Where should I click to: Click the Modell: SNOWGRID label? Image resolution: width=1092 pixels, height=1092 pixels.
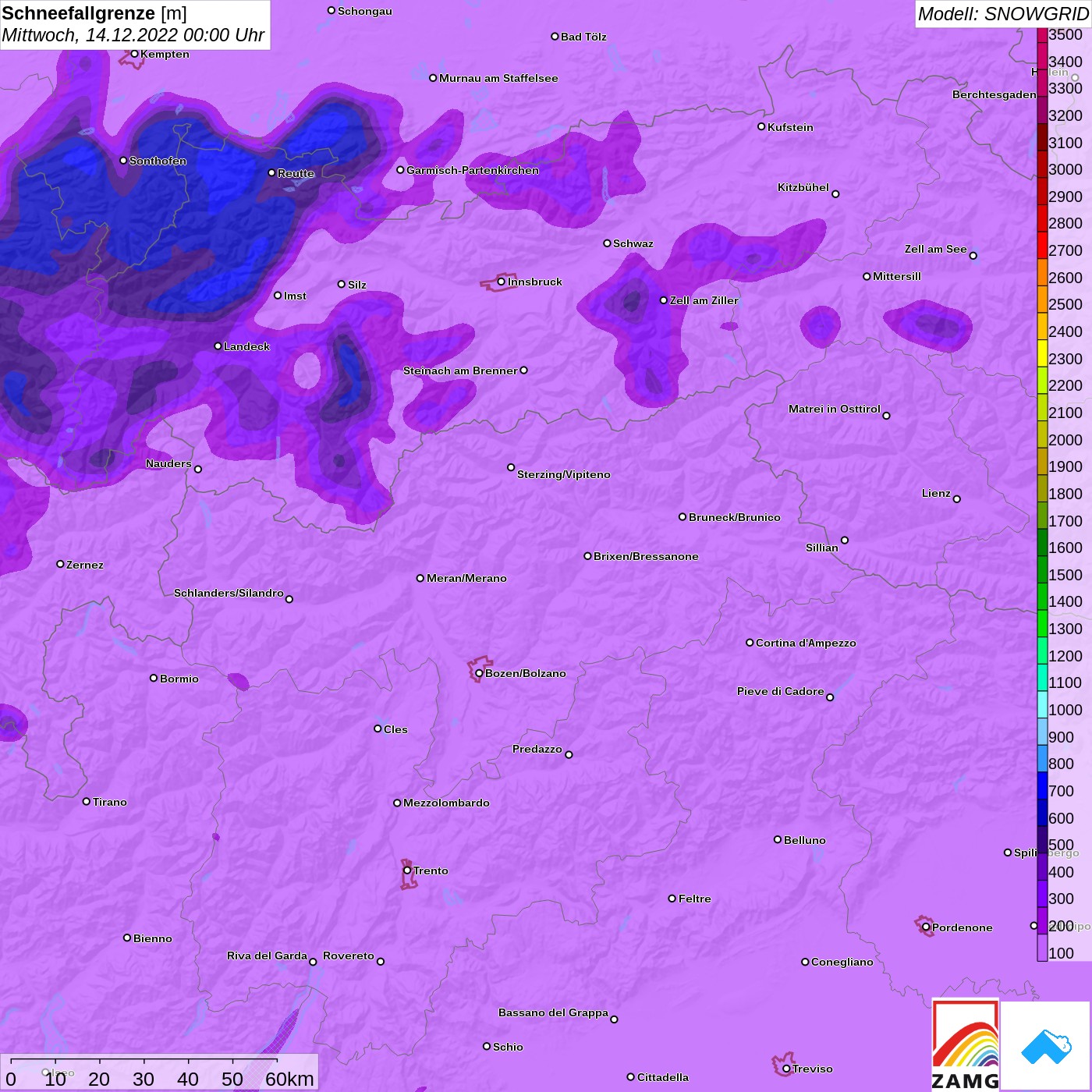1003,14
